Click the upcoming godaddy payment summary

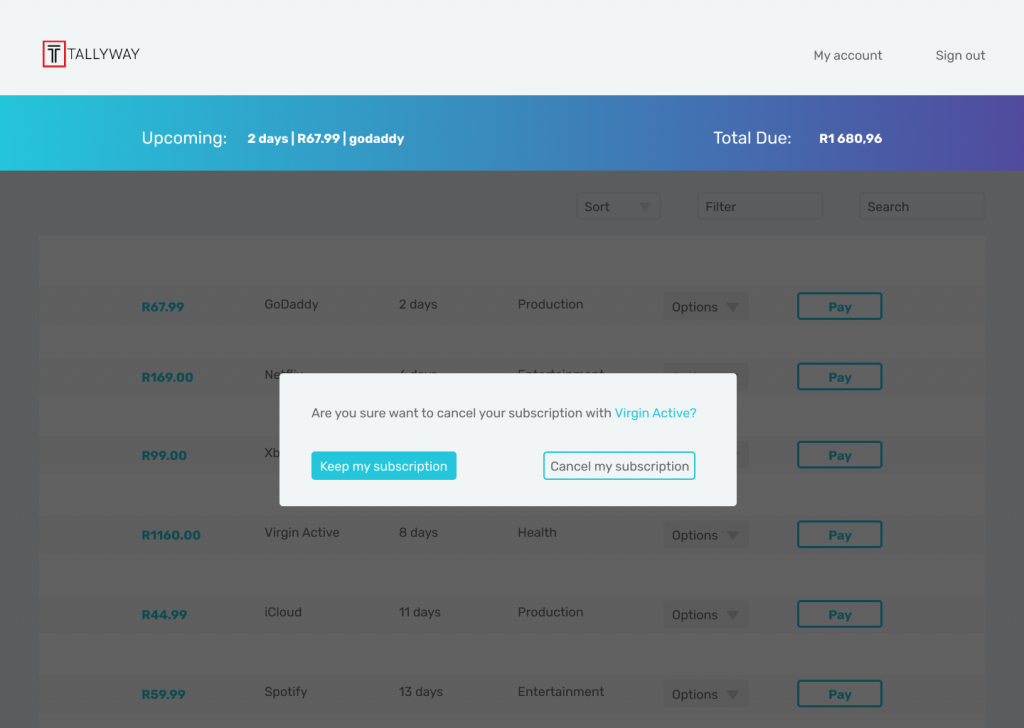coord(325,139)
